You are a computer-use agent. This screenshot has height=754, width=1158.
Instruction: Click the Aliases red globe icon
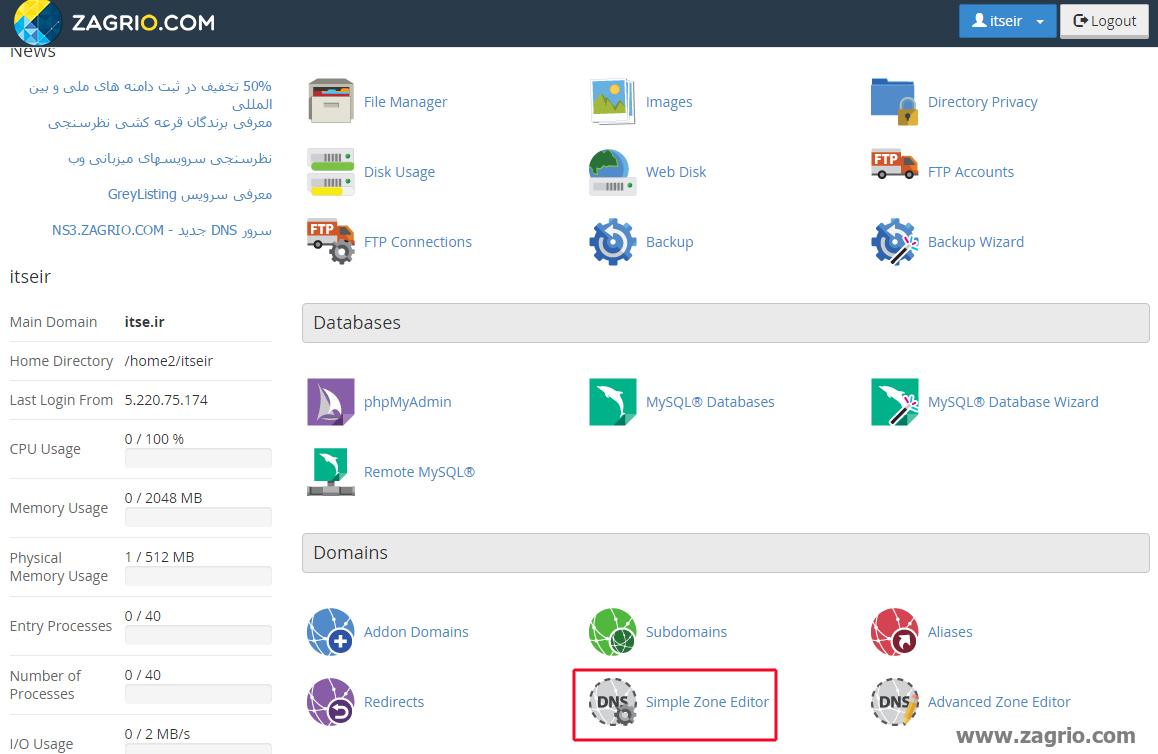coord(894,631)
